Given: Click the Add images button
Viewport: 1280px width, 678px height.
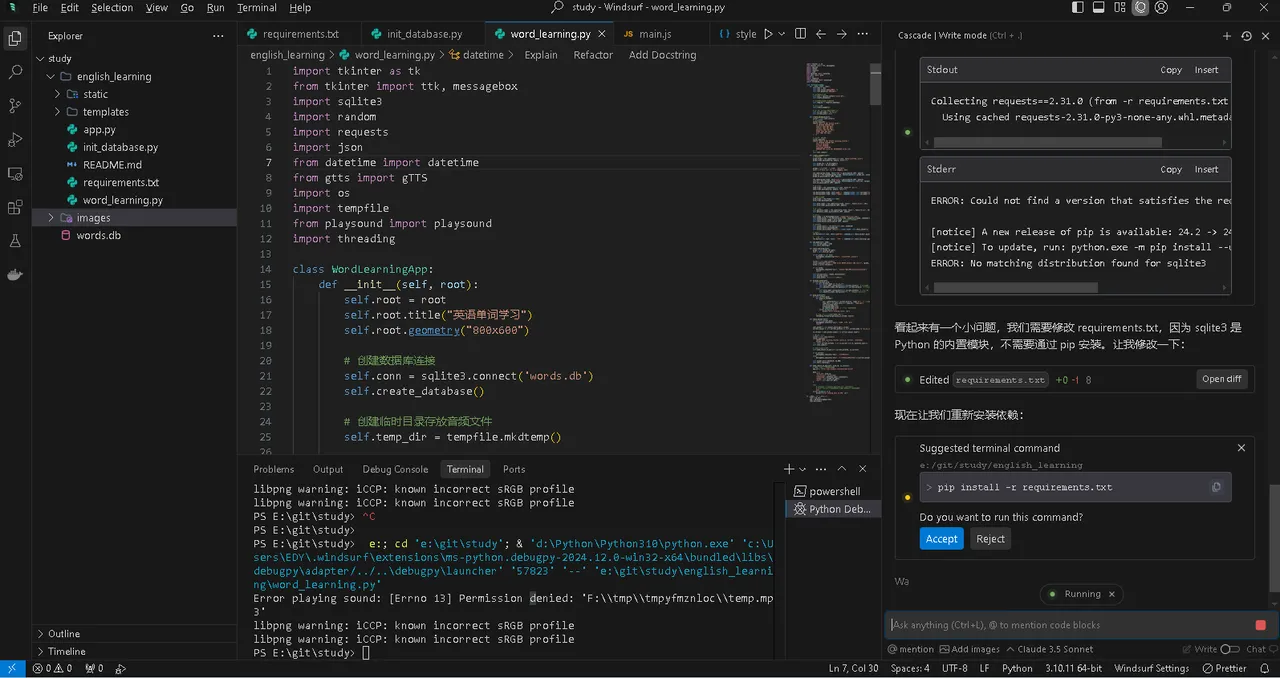Looking at the screenshot, I should coord(968,649).
